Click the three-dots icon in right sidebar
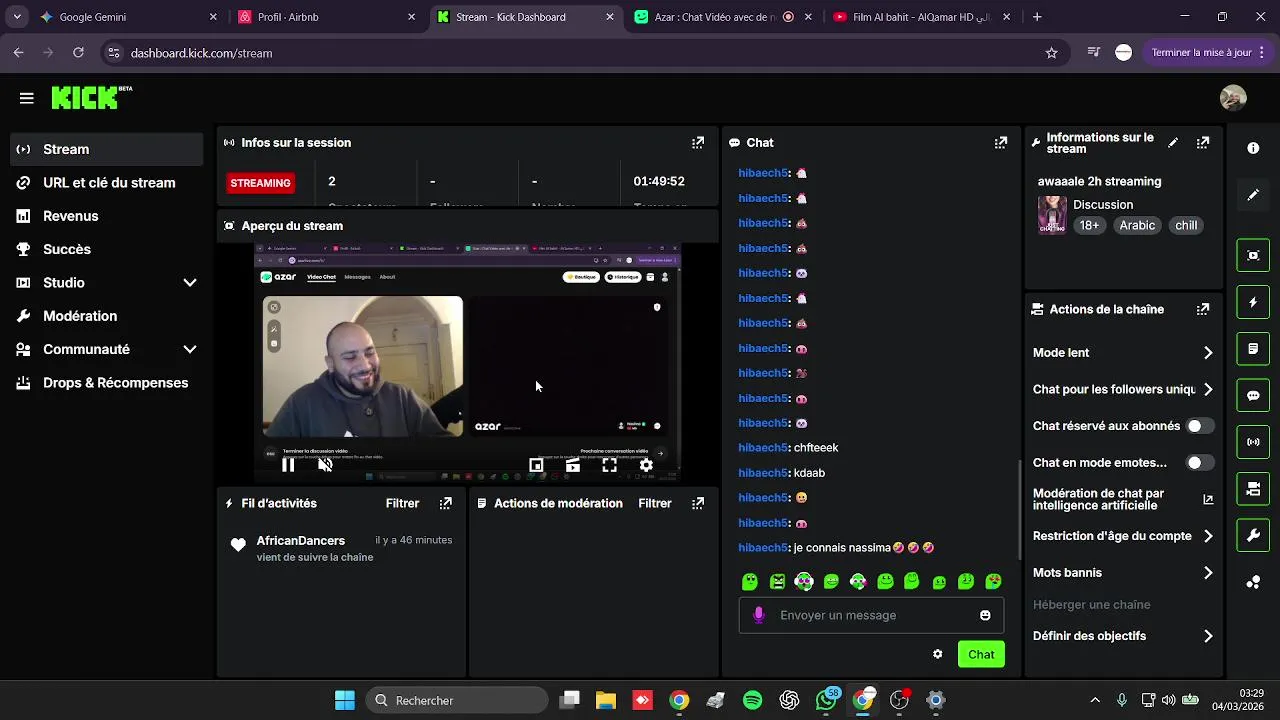Viewport: 1280px width, 720px height. pos(1253,582)
